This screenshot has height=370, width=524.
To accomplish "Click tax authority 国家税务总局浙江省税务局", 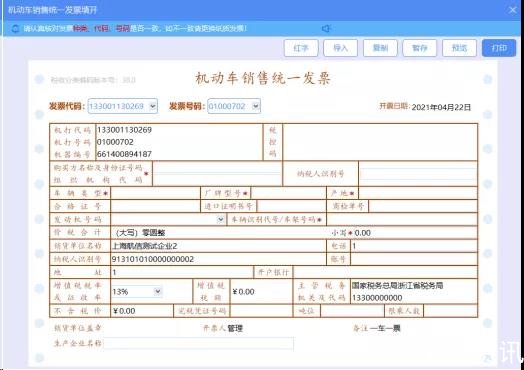I will (398, 286).
